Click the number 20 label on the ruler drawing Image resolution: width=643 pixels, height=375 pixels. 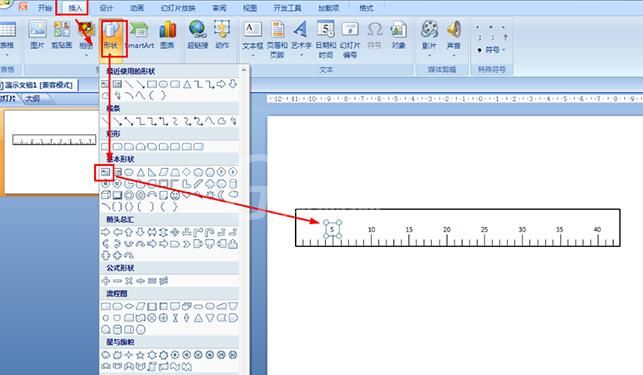(x=447, y=229)
